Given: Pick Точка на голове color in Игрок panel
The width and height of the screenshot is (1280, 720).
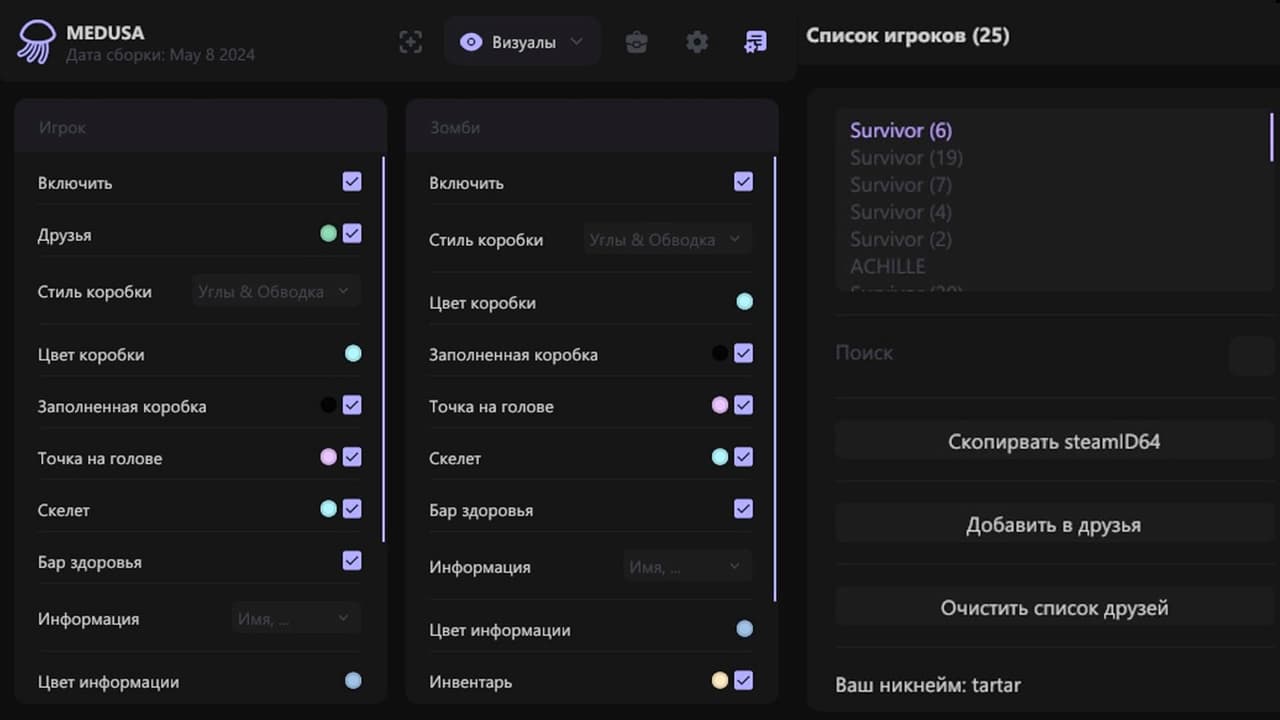Looking at the screenshot, I should coord(328,457).
